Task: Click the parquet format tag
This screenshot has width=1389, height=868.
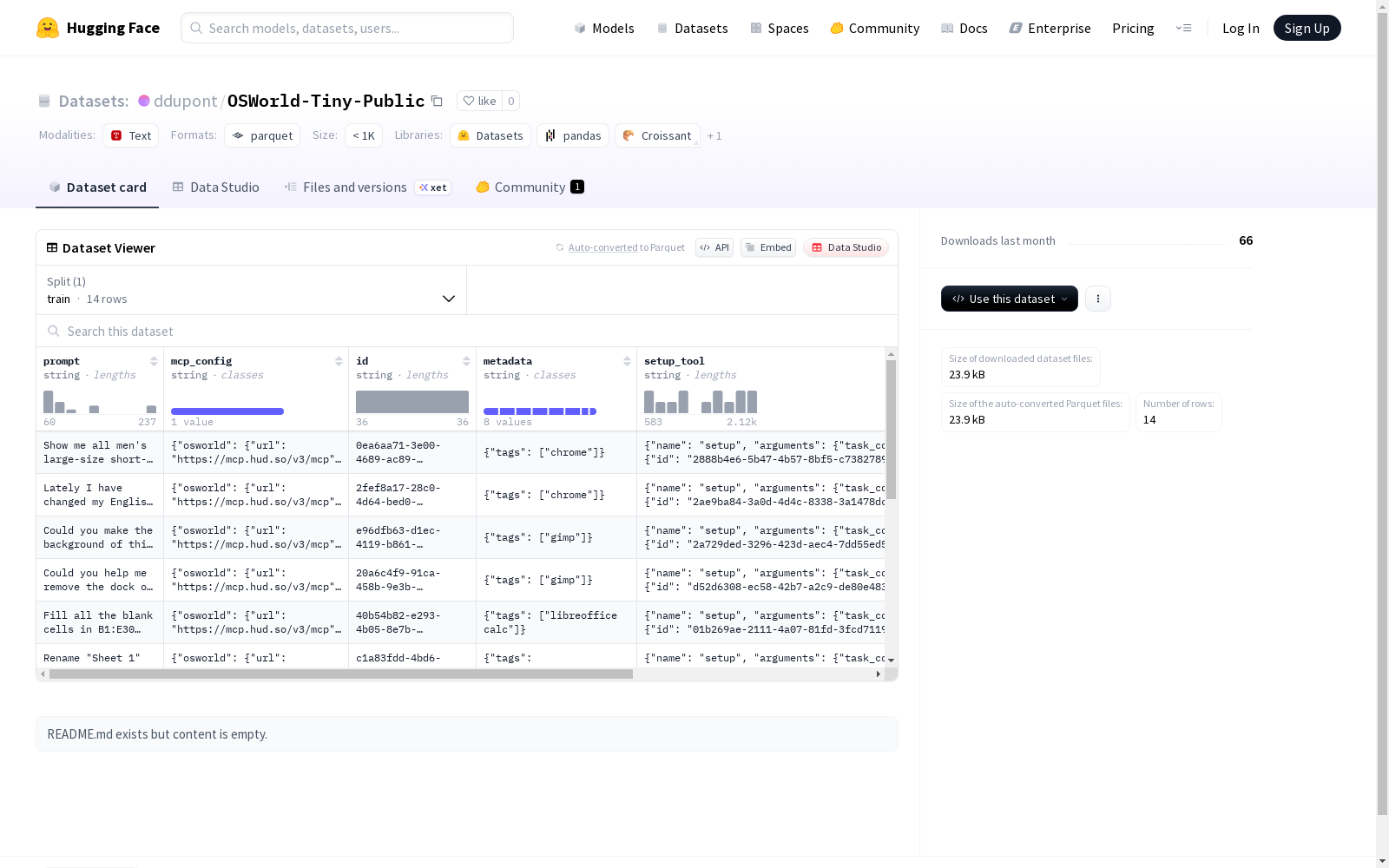Action: (262, 135)
